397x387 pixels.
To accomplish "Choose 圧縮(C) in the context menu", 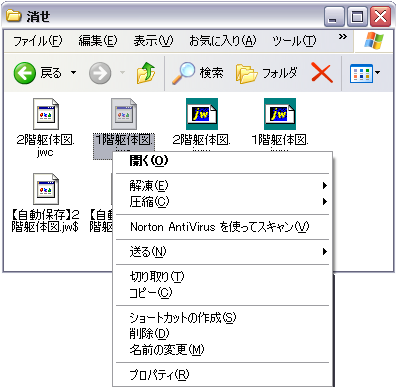I will 222,202.
